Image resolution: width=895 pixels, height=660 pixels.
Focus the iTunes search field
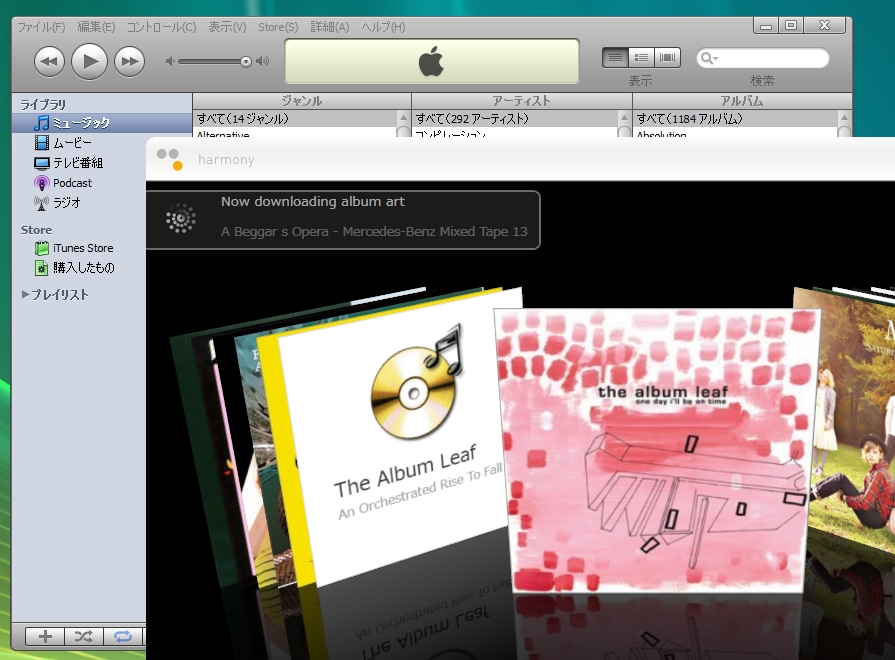(763, 58)
